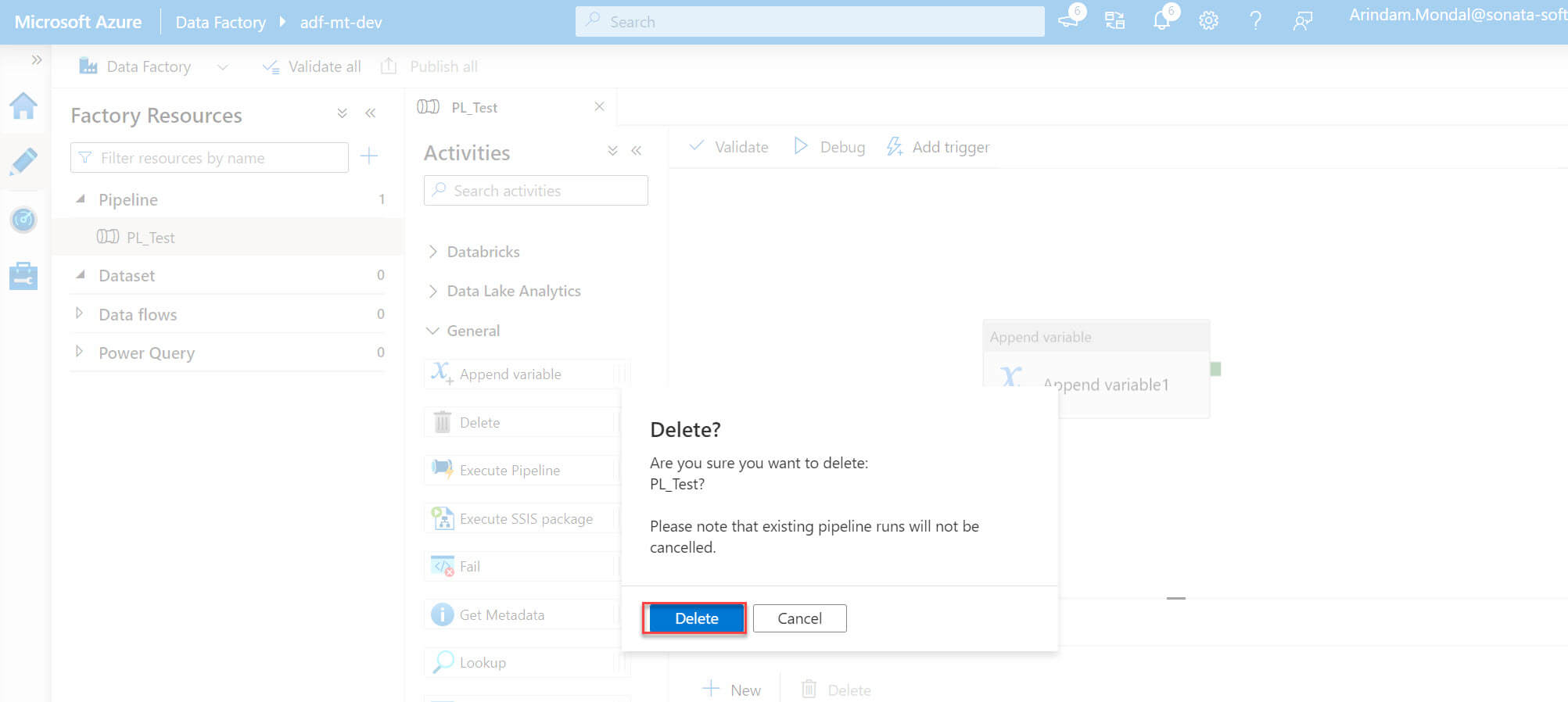Viewport: 1568px width, 702px height.
Task: Select the Fail activity icon
Action: (443, 566)
